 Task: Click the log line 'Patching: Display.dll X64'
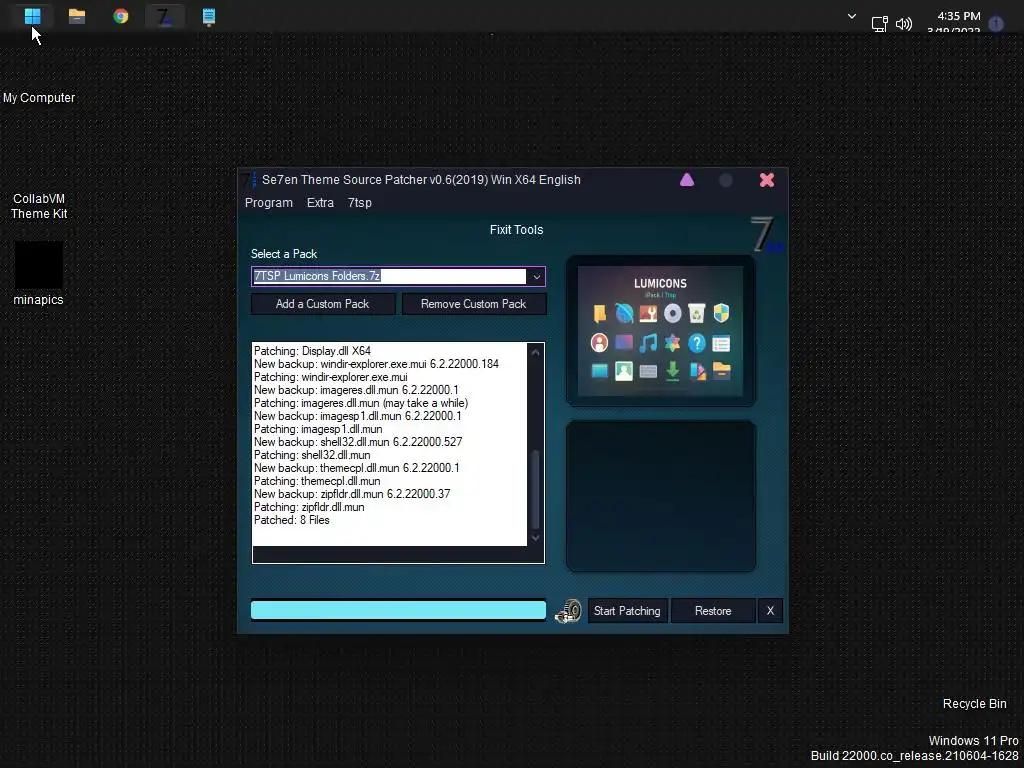pos(312,351)
